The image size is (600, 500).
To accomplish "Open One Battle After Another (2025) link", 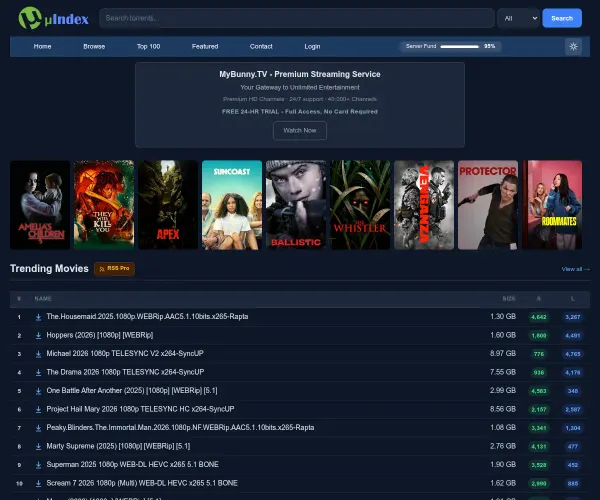I will tap(132, 391).
